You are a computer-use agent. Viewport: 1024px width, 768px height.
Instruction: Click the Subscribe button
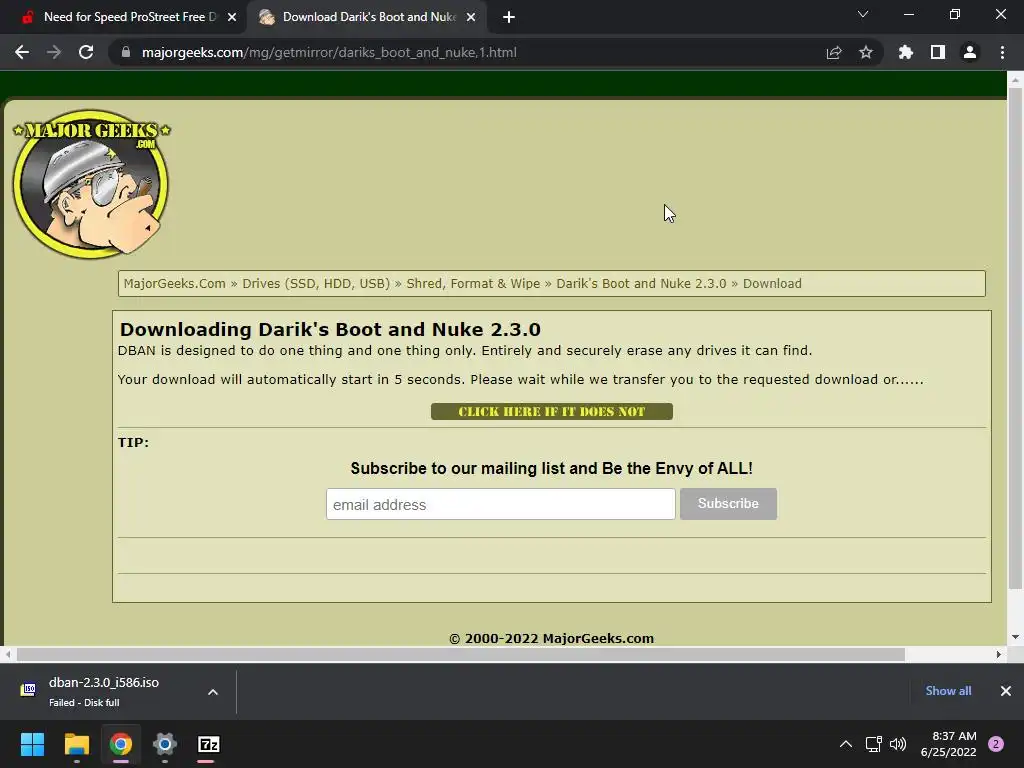(x=728, y=504)
